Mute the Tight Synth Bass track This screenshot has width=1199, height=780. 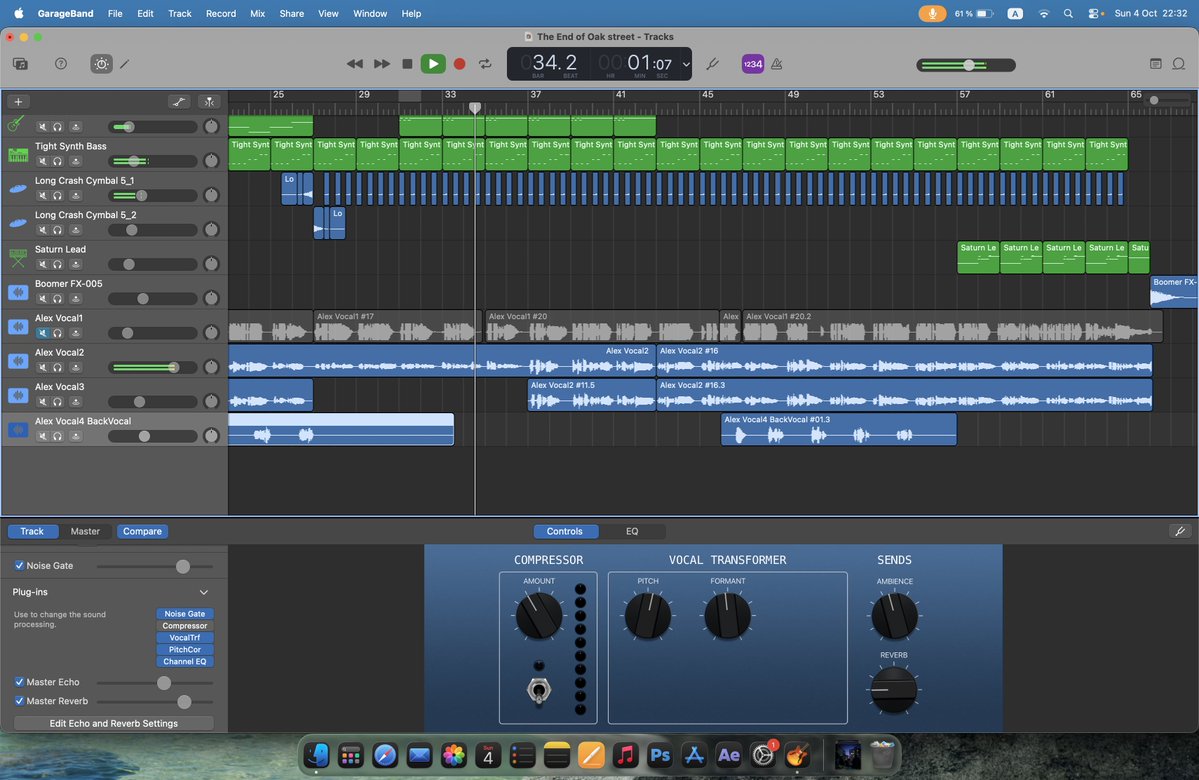(43, 161)
